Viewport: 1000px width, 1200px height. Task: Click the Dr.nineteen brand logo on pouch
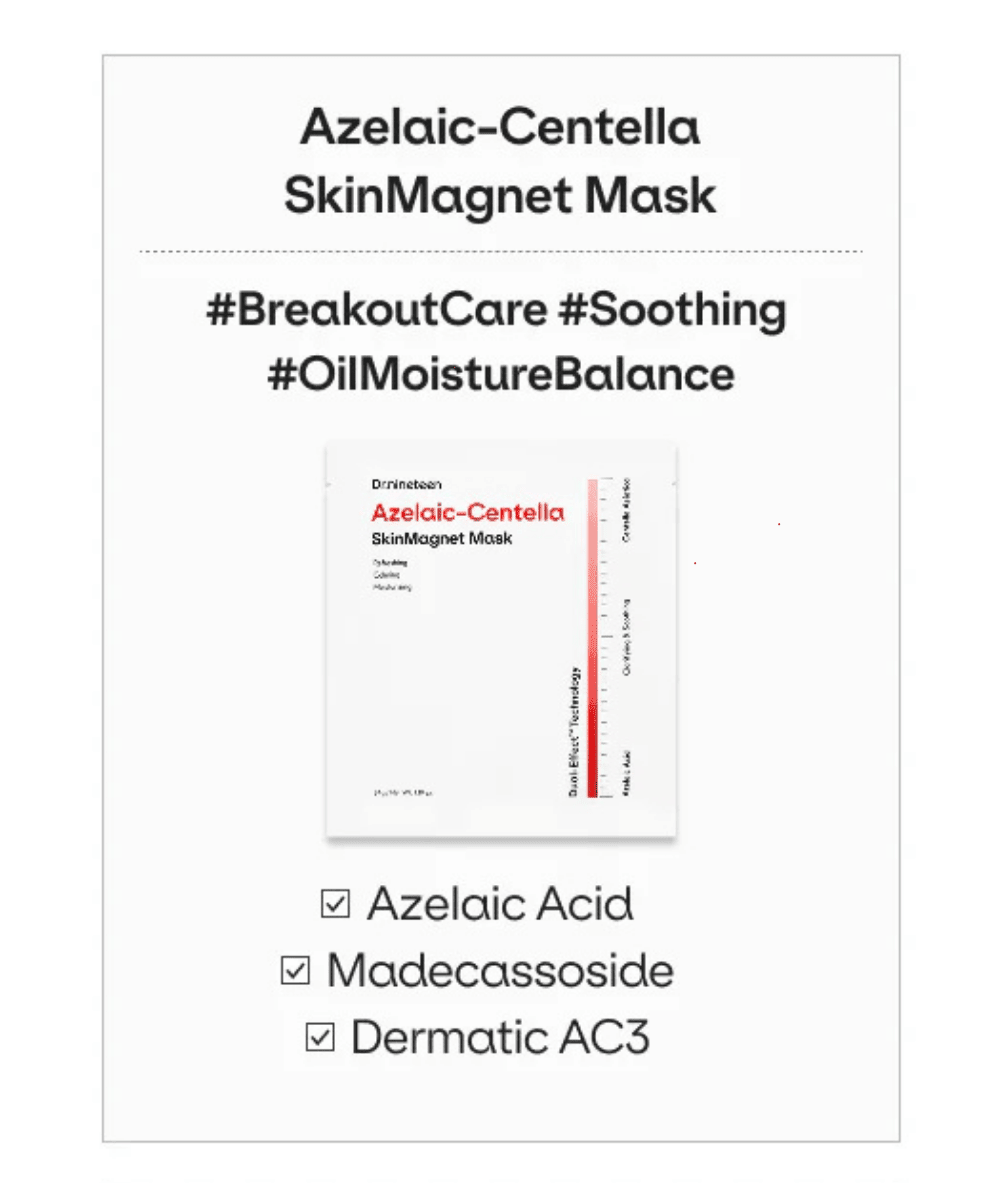click(x=399, y=484)
